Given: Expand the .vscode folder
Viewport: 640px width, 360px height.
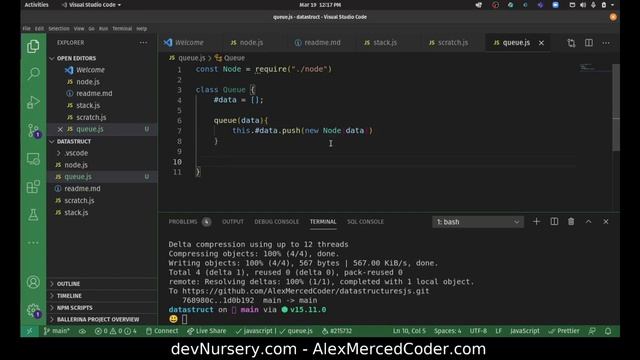Looking at the screenshot, I should click(x=76, y=153).
